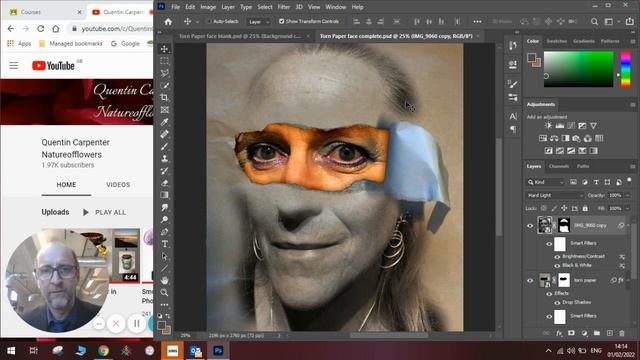The height and width of the screenshot is (360, 640).
Task: Switch to the Channels tab
Action: 559,166
